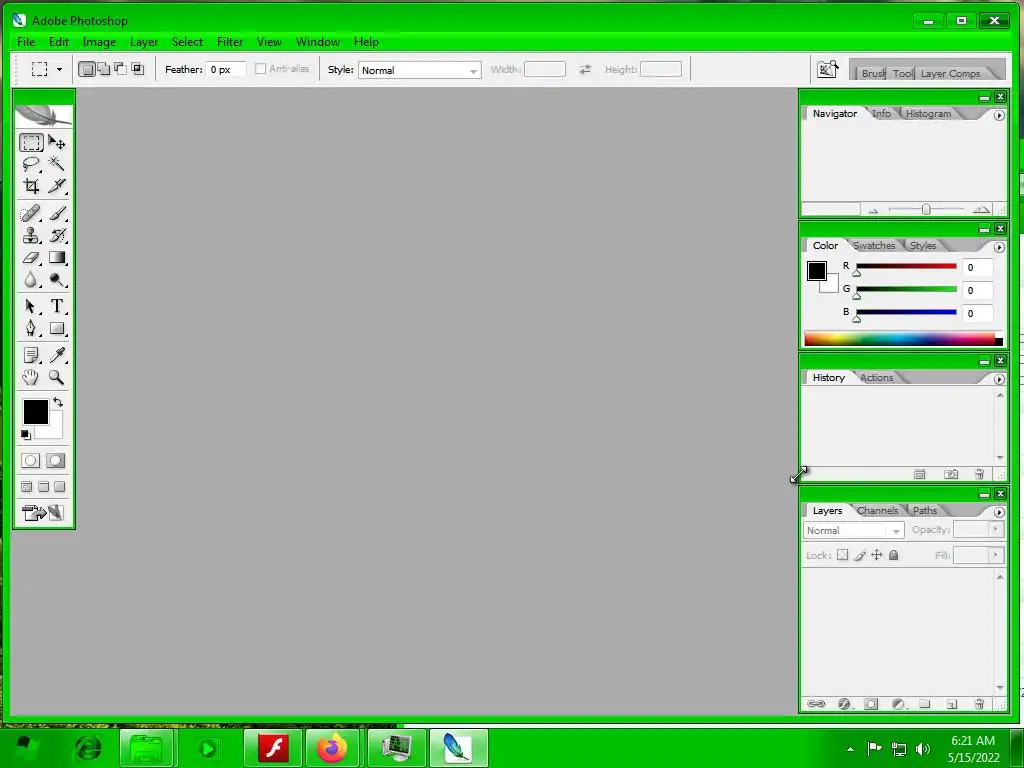Switch to the Swatches tab
The height and width of the screenshot is (768, 1024).
pos(874,246)
